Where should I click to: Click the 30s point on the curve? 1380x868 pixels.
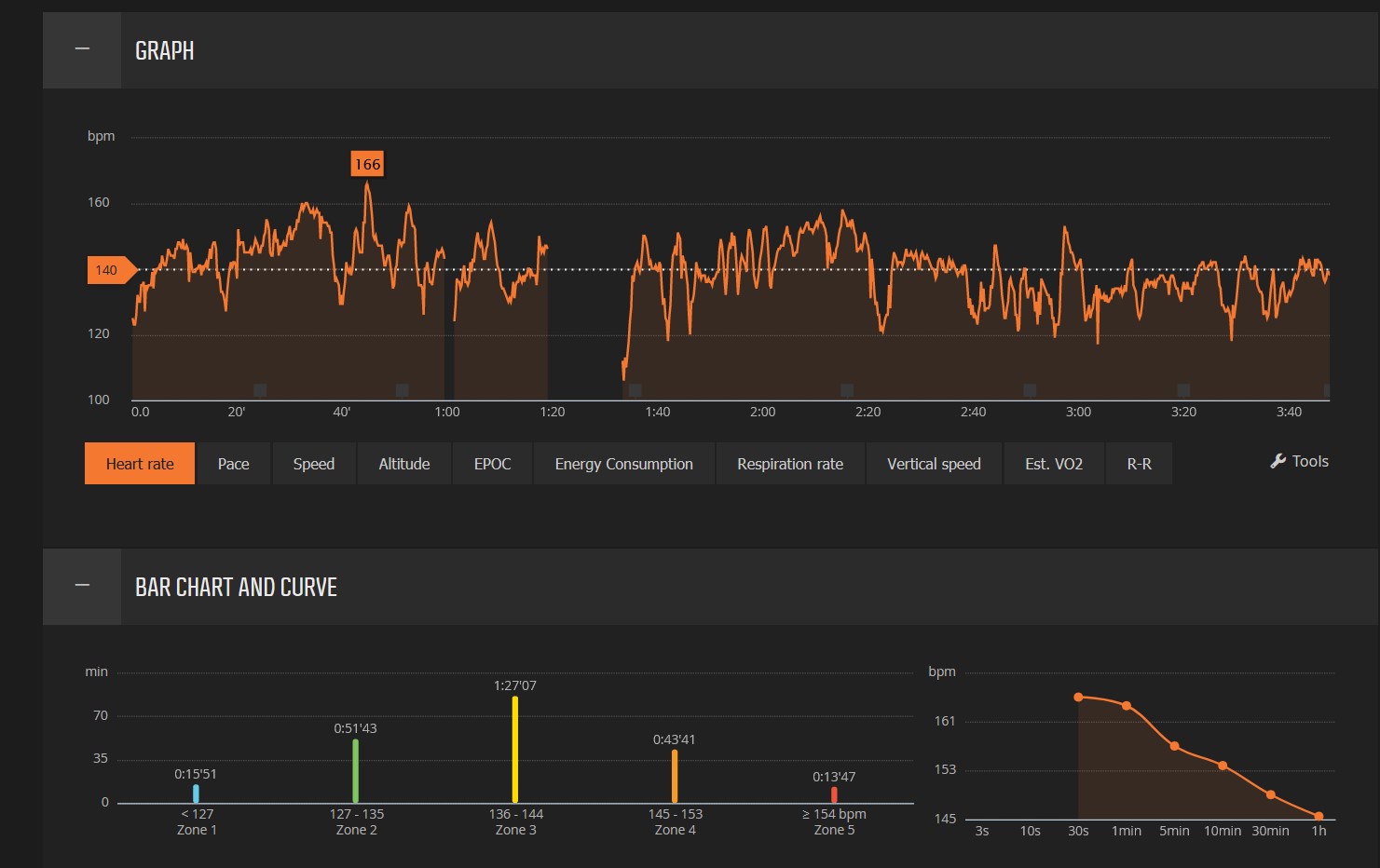pos(1078,697)
